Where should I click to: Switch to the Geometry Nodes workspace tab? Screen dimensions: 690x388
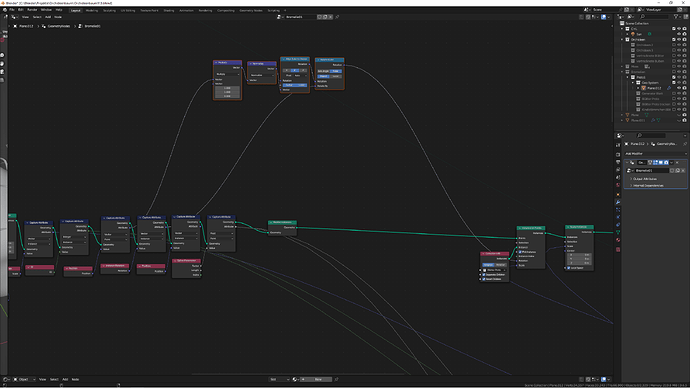251,10
